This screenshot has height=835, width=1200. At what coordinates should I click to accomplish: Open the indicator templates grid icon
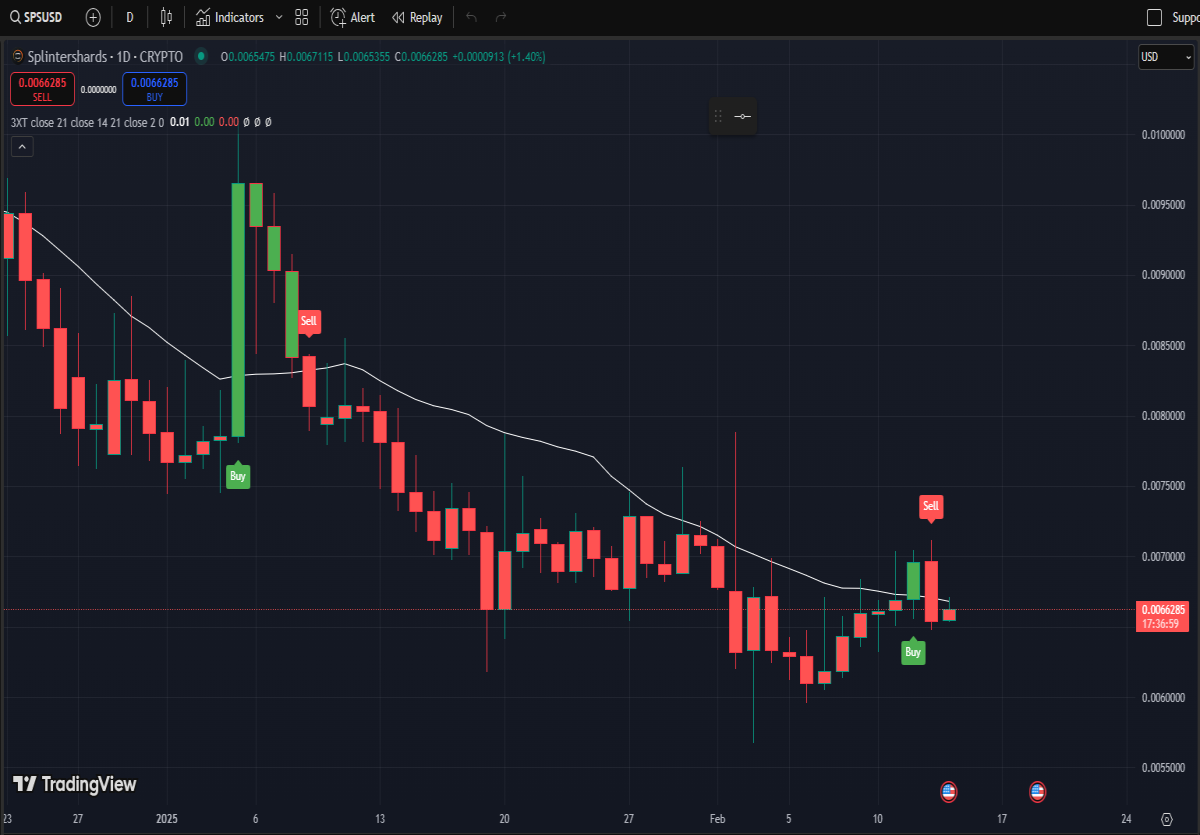click(x=302, y=17)
